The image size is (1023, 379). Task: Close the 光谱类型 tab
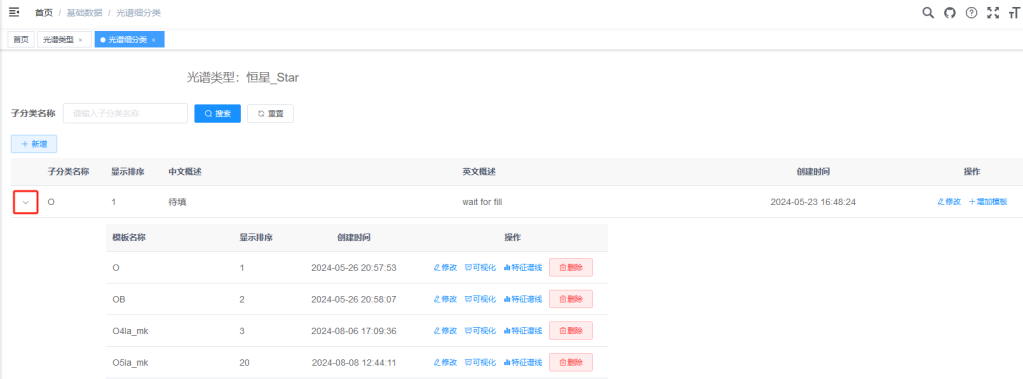pyautogui.click(x=80, y=40)
